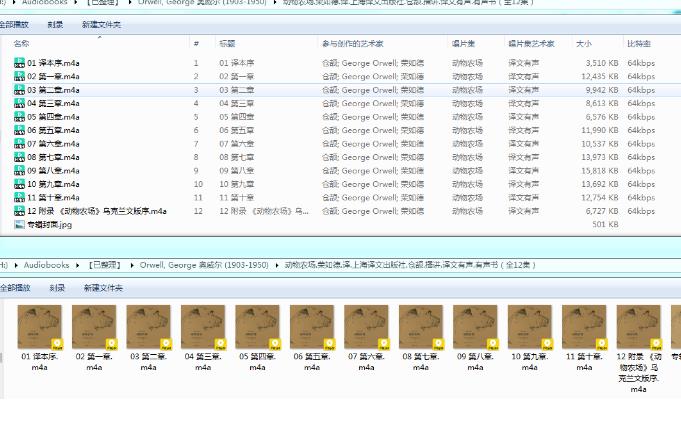The width and height of the screenshot is (681, 424).
Task: Open the cover thumbnail labeled 12 附录 乌克兰文版序
Action: click(638, 327)
